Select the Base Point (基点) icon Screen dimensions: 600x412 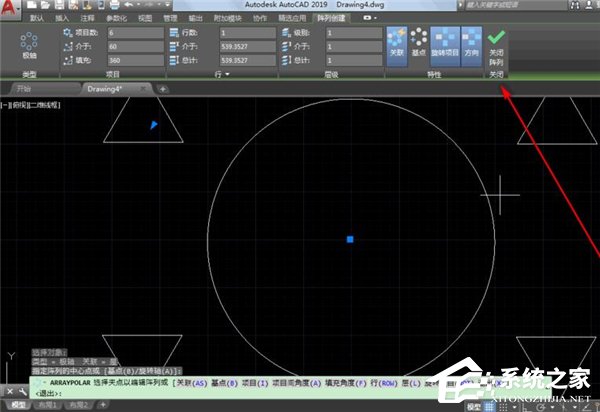pos(420,42)
